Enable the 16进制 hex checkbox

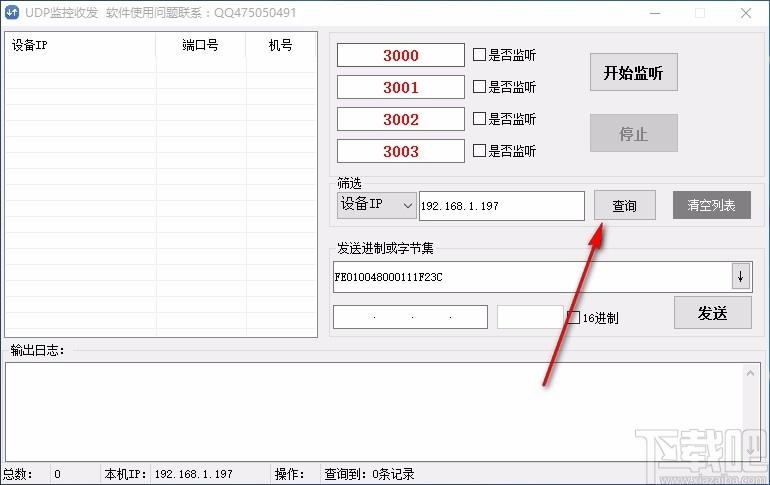coord(574,318)
